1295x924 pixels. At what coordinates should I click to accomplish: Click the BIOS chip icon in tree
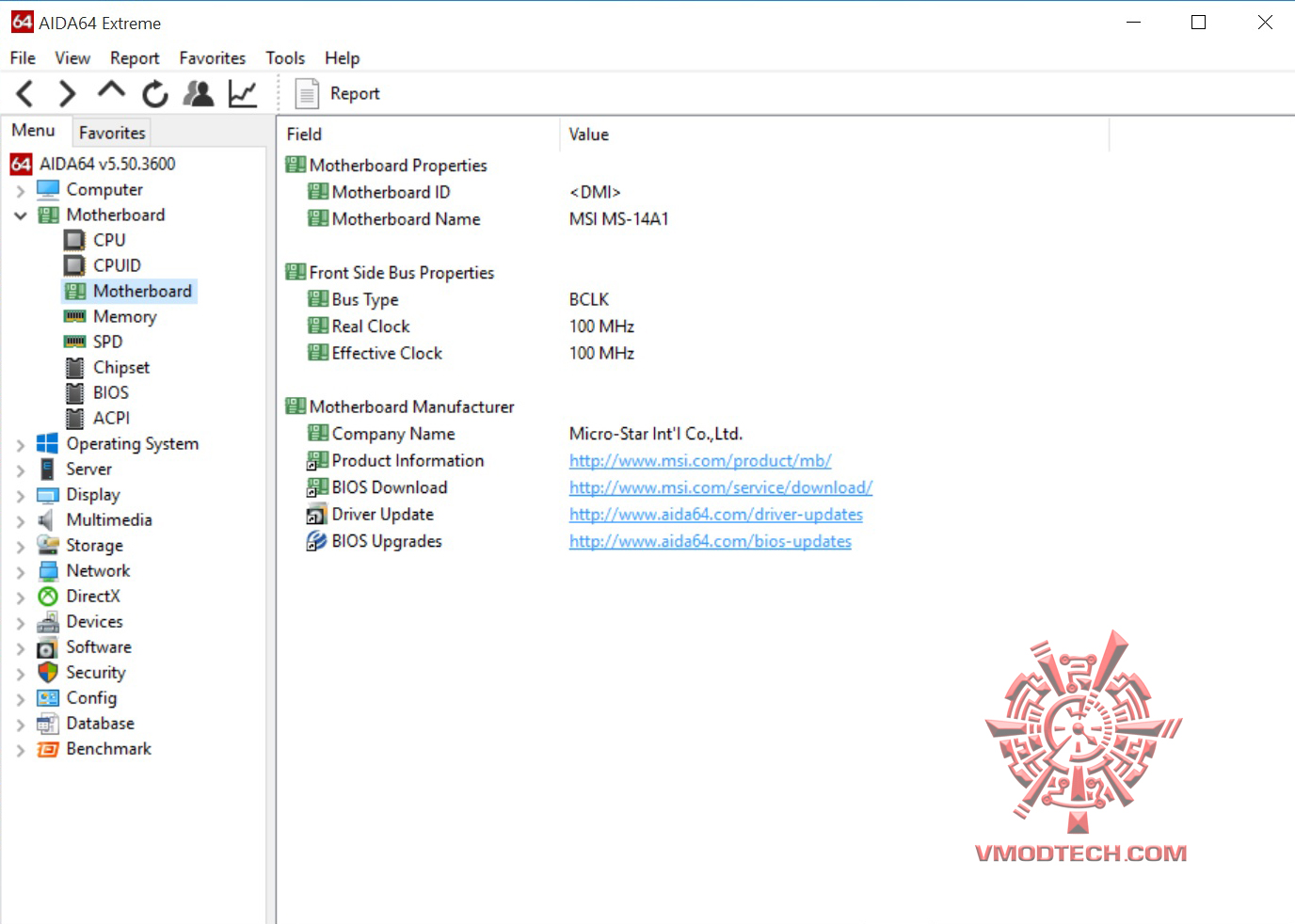tap(74, 392)
